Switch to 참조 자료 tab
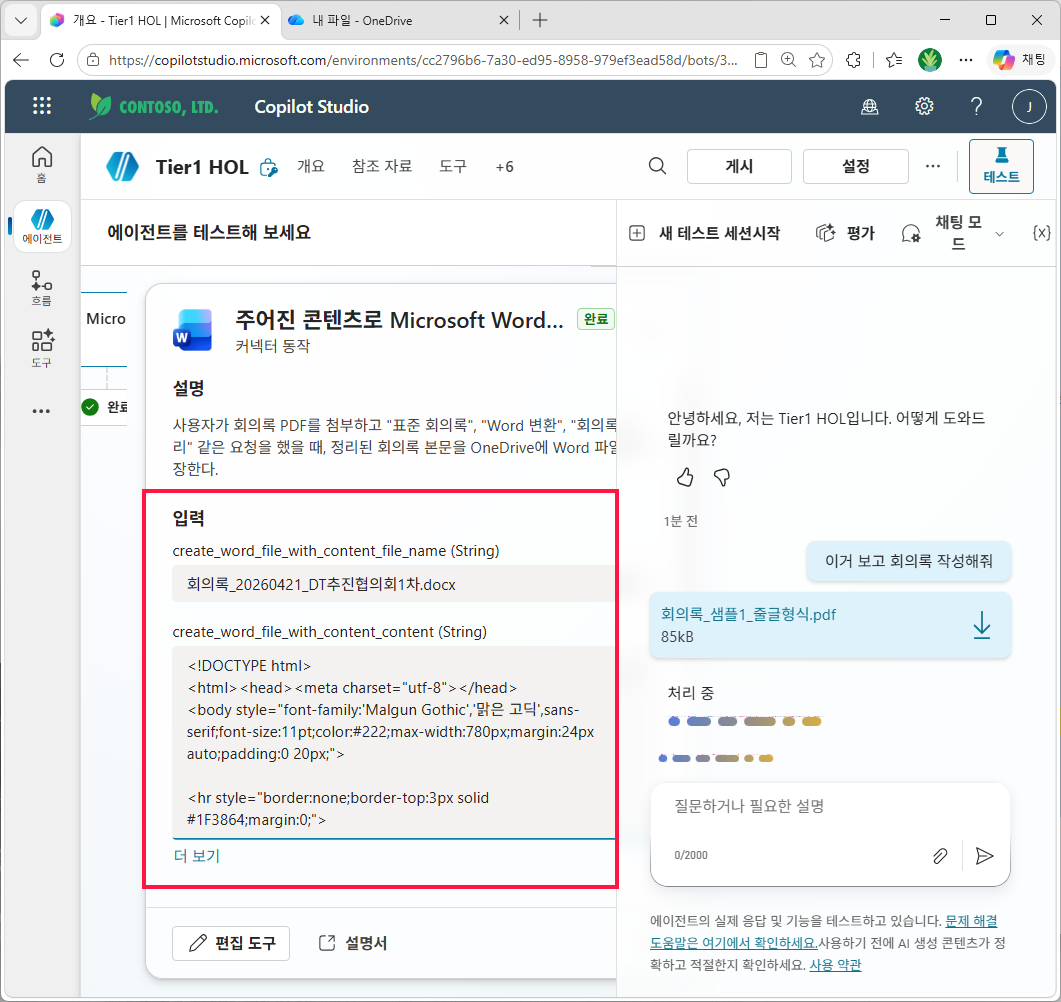Image resolution: width=1061 pixels, height=1002 pixels. [x=382, y=166]
